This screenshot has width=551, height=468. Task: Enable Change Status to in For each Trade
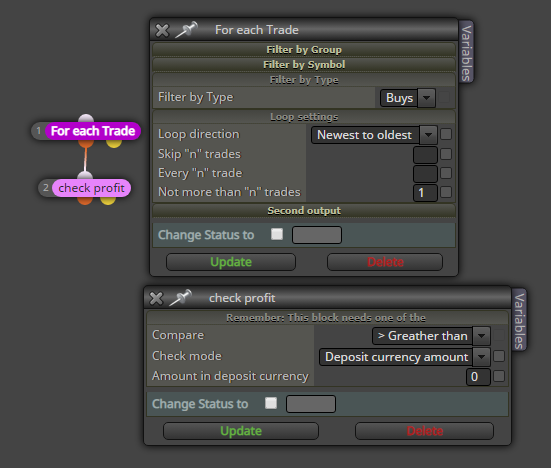click(277, 234)
